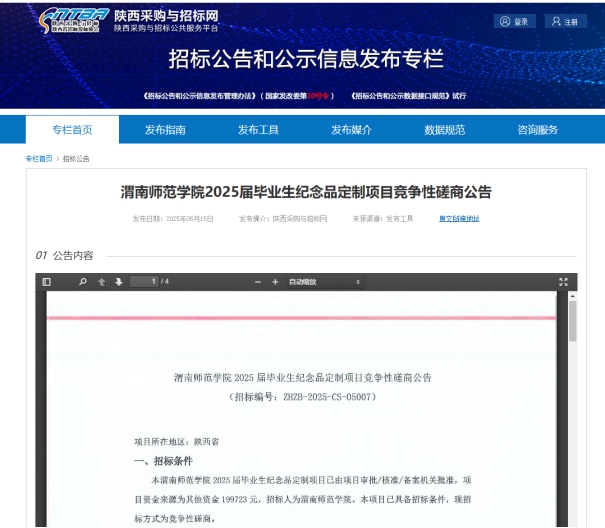
Task: Click the 登录 login button
Action: (515, 21)
